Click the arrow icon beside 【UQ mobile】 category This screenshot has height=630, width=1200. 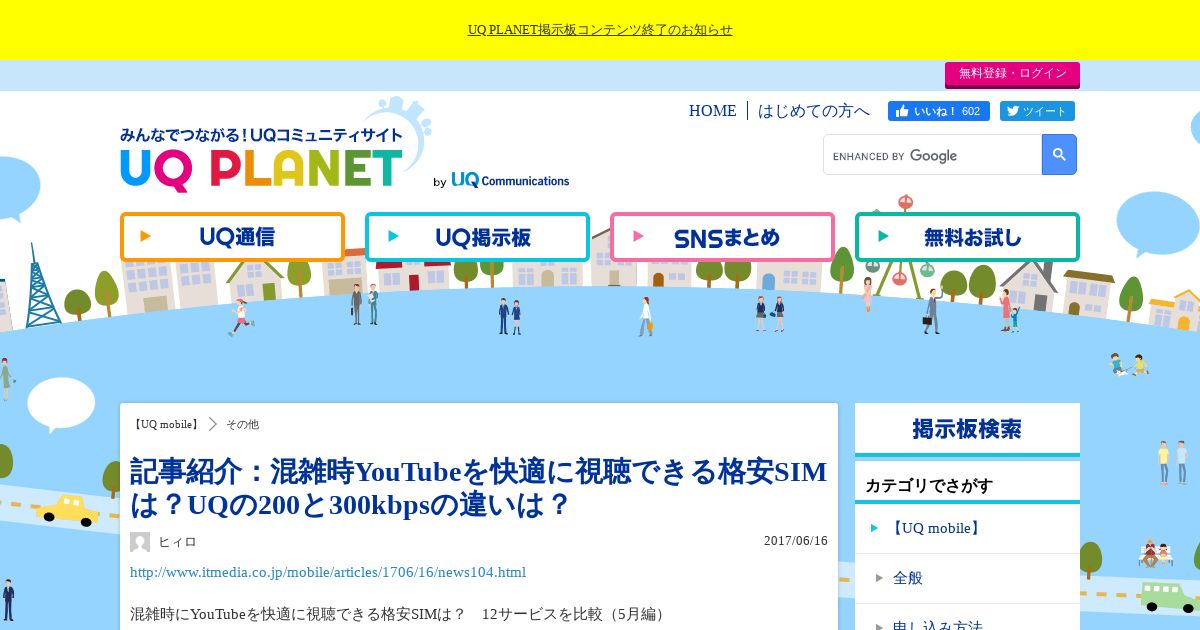point(874,527)
